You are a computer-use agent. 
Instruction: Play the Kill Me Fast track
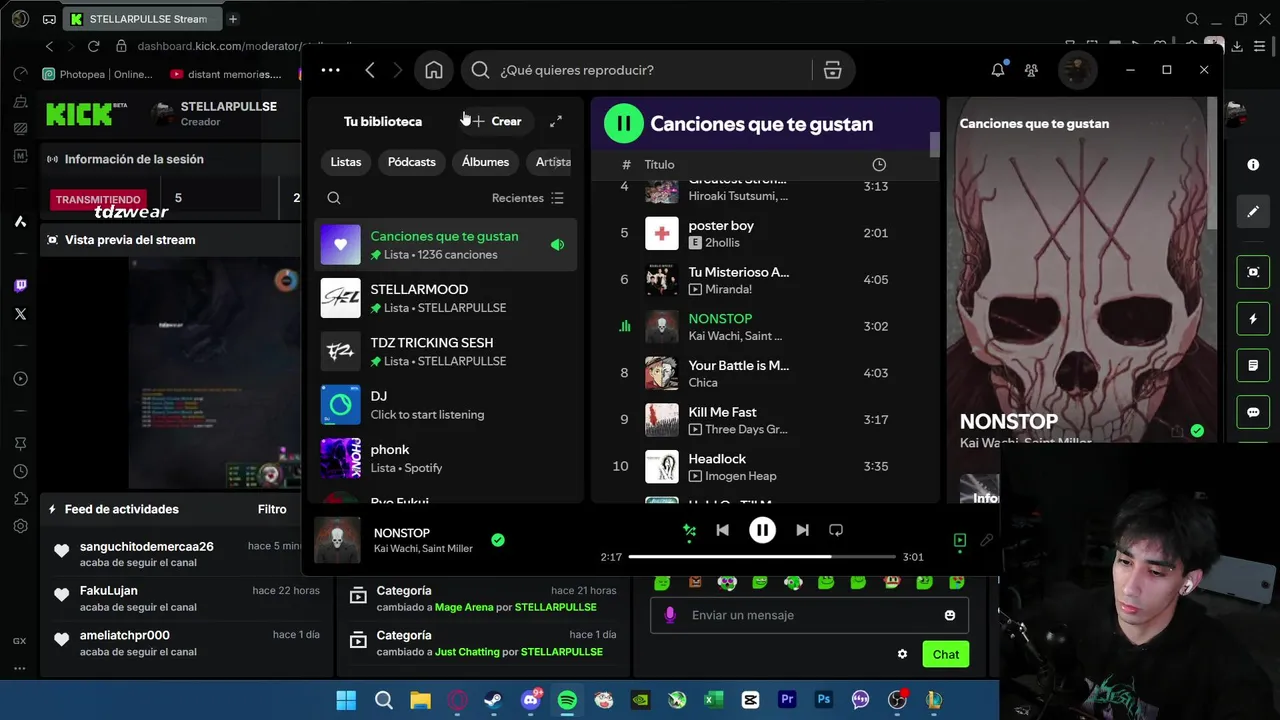pyautogui.click(x=765, y=420)
